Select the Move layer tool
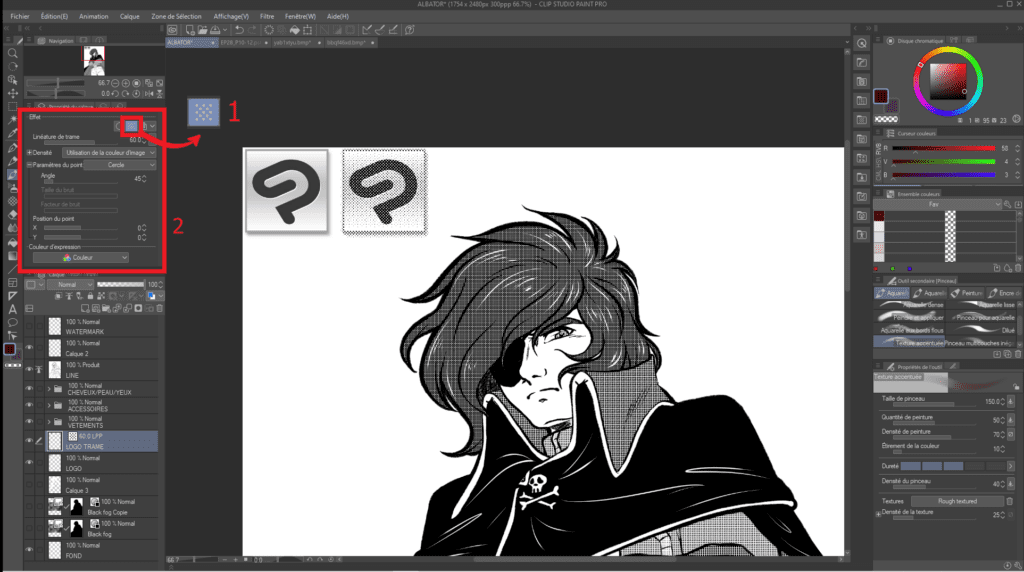 click(x=12, y=93)
